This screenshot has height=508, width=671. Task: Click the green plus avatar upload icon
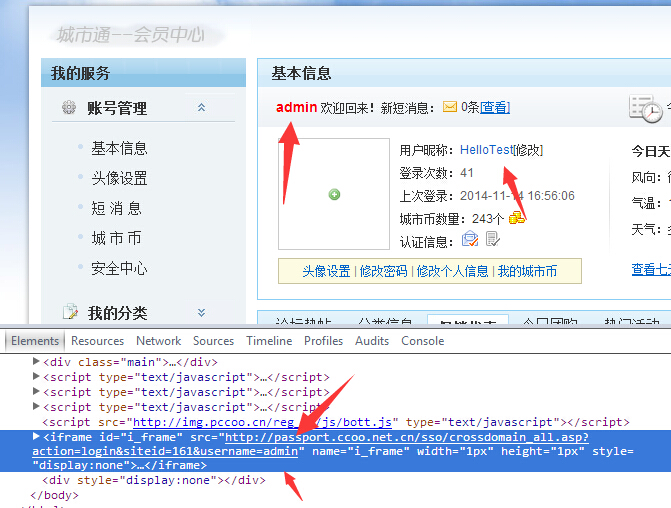(334, 194)
